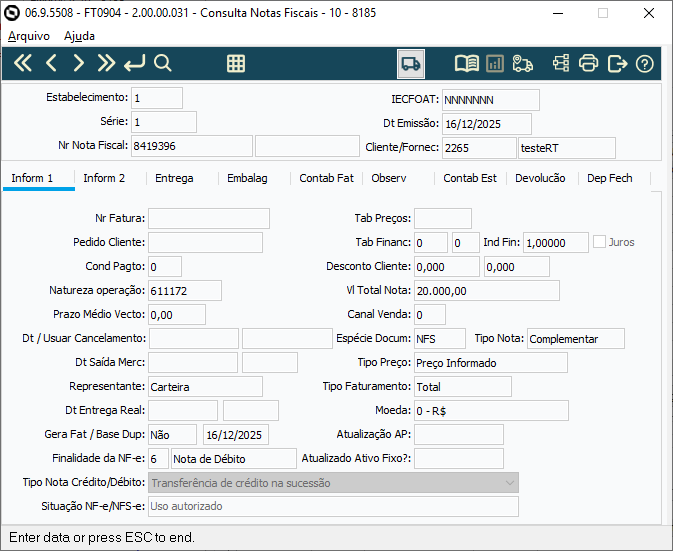The width and height of the screenshot is (673, 551).
Task: Exit with the door-arrow icon
Action: pos(617,64)
